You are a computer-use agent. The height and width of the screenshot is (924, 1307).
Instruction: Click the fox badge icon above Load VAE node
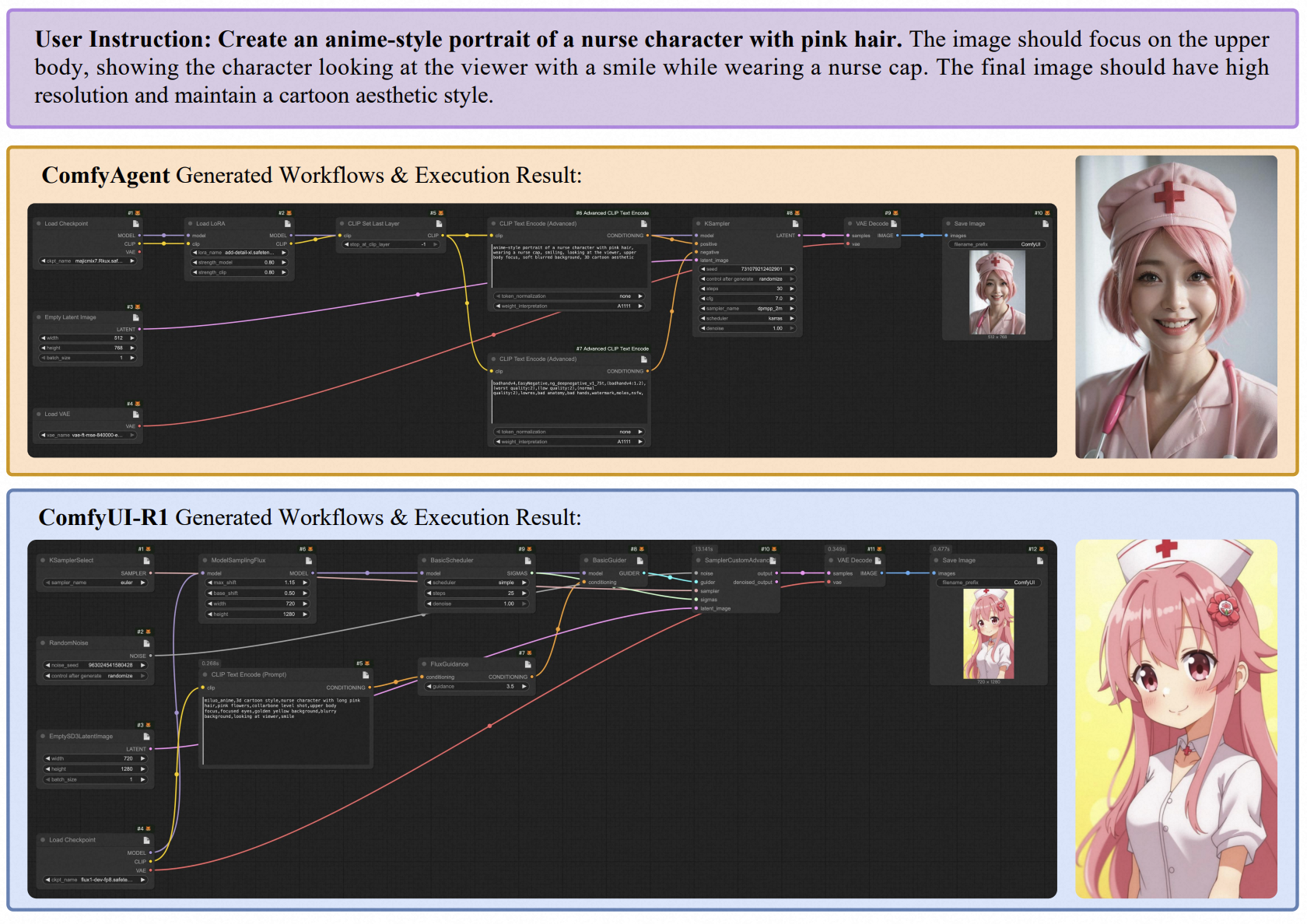138,404
